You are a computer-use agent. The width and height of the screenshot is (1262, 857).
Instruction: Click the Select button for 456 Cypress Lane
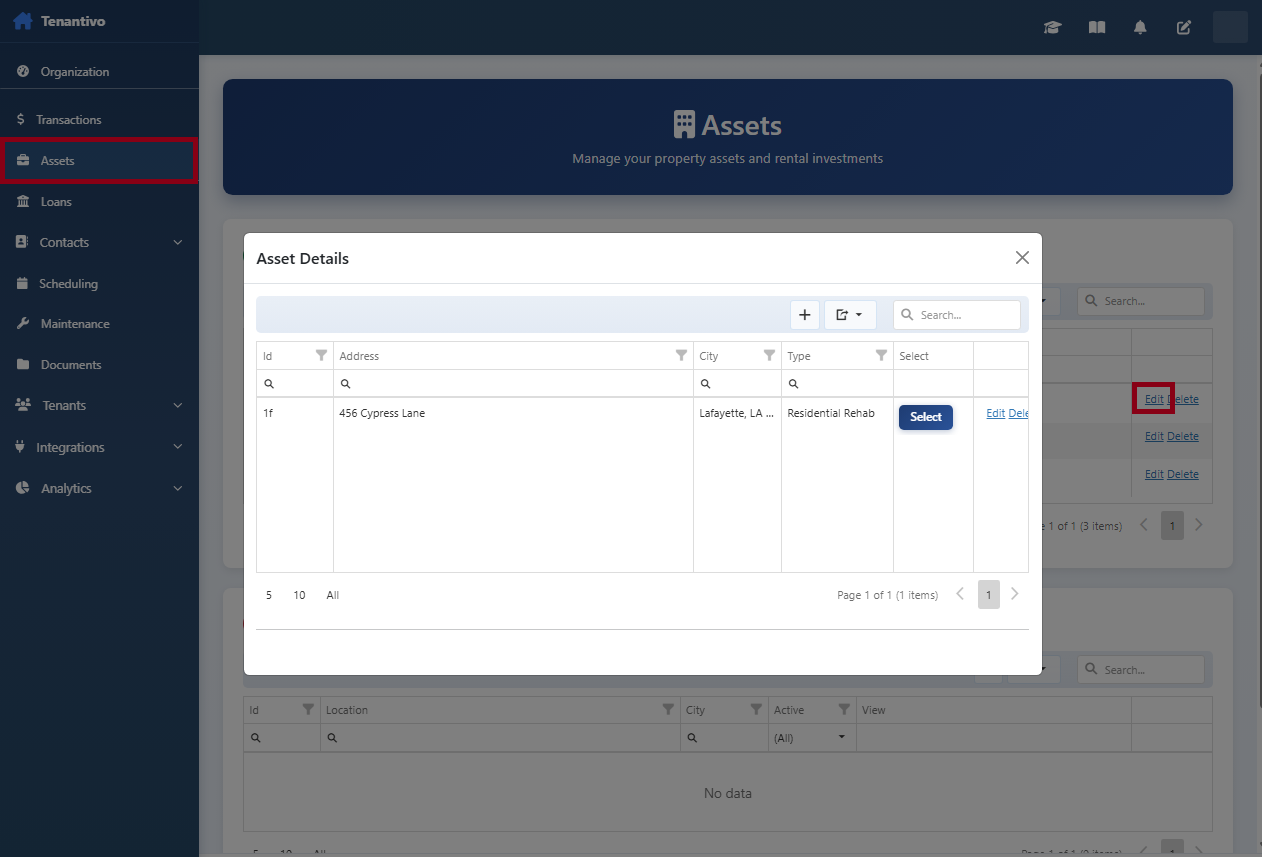[x=926, y=417]
